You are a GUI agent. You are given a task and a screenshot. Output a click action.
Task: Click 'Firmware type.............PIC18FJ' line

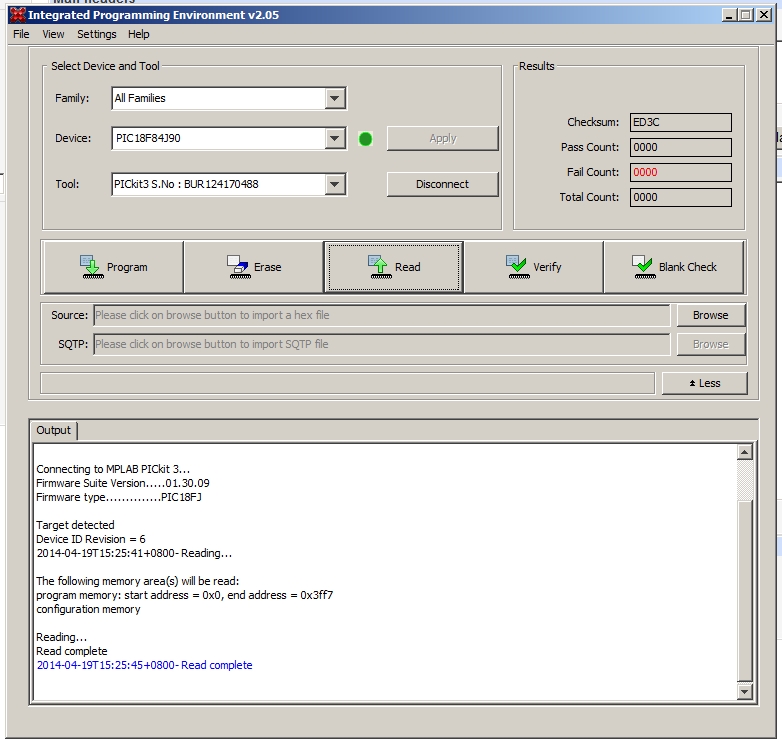tap(119, 497)
